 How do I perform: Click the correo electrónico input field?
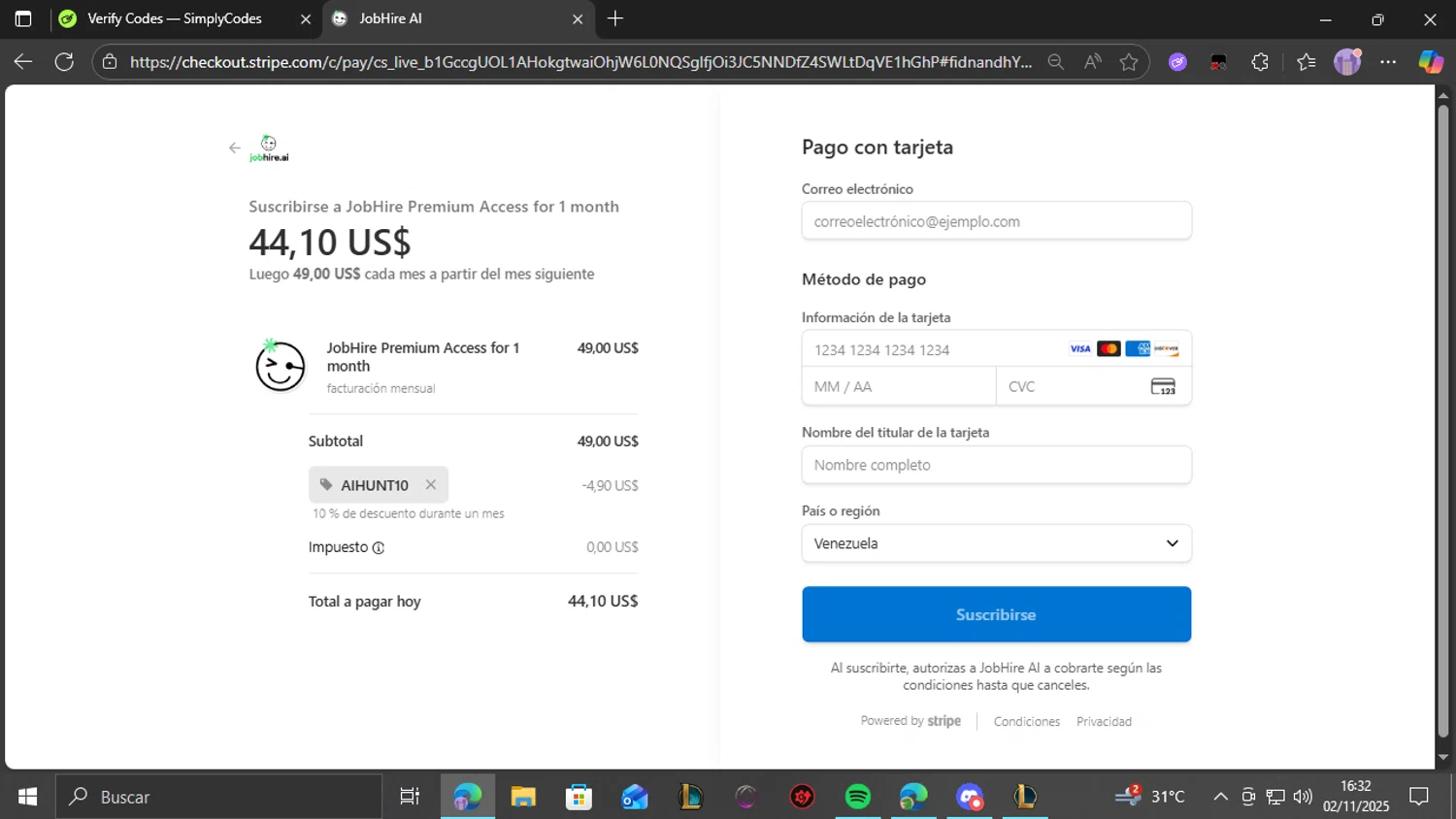tap(996, 220)
